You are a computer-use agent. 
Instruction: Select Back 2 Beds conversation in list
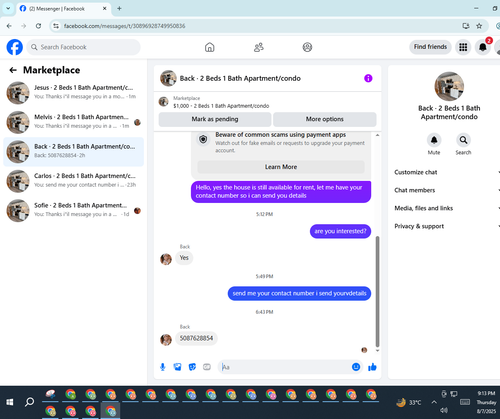73,152
